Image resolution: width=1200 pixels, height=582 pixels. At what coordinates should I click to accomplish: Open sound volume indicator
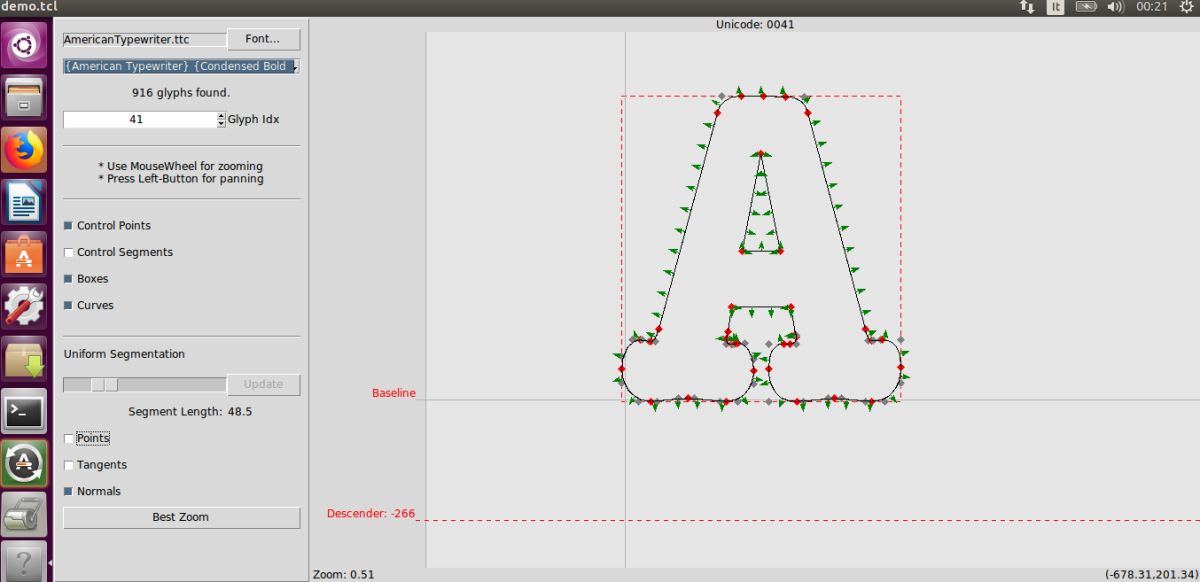(x=1115, y=6)
